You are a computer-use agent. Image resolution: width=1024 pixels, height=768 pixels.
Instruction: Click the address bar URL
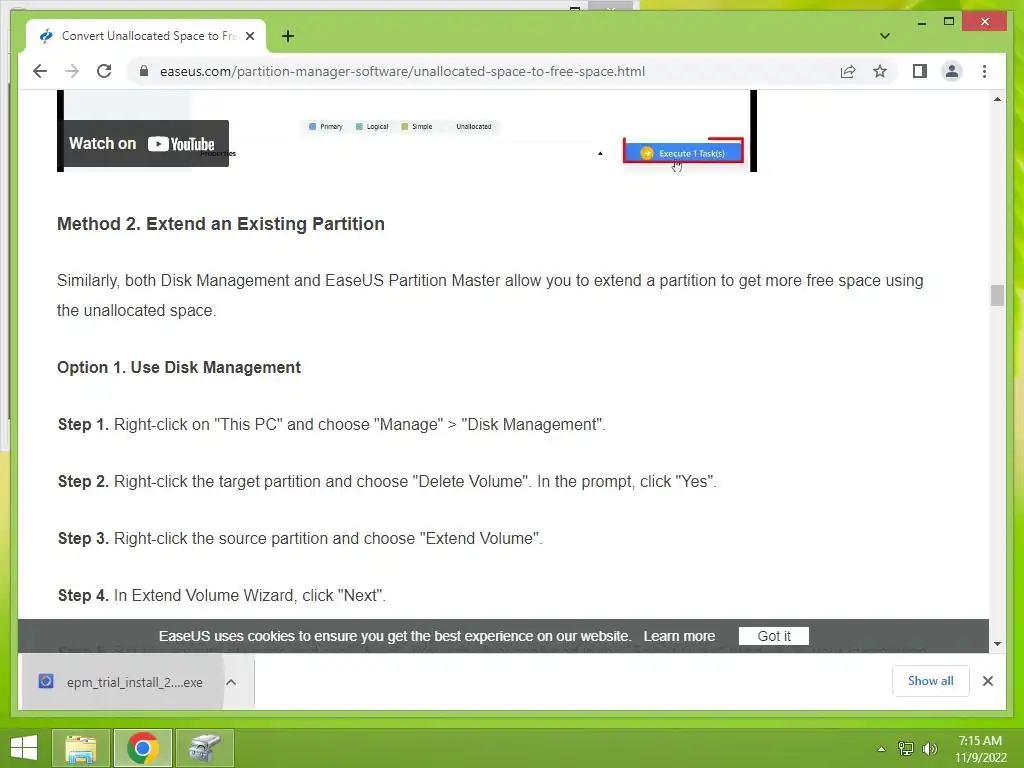pyautogui.click(x=402, y=71)
